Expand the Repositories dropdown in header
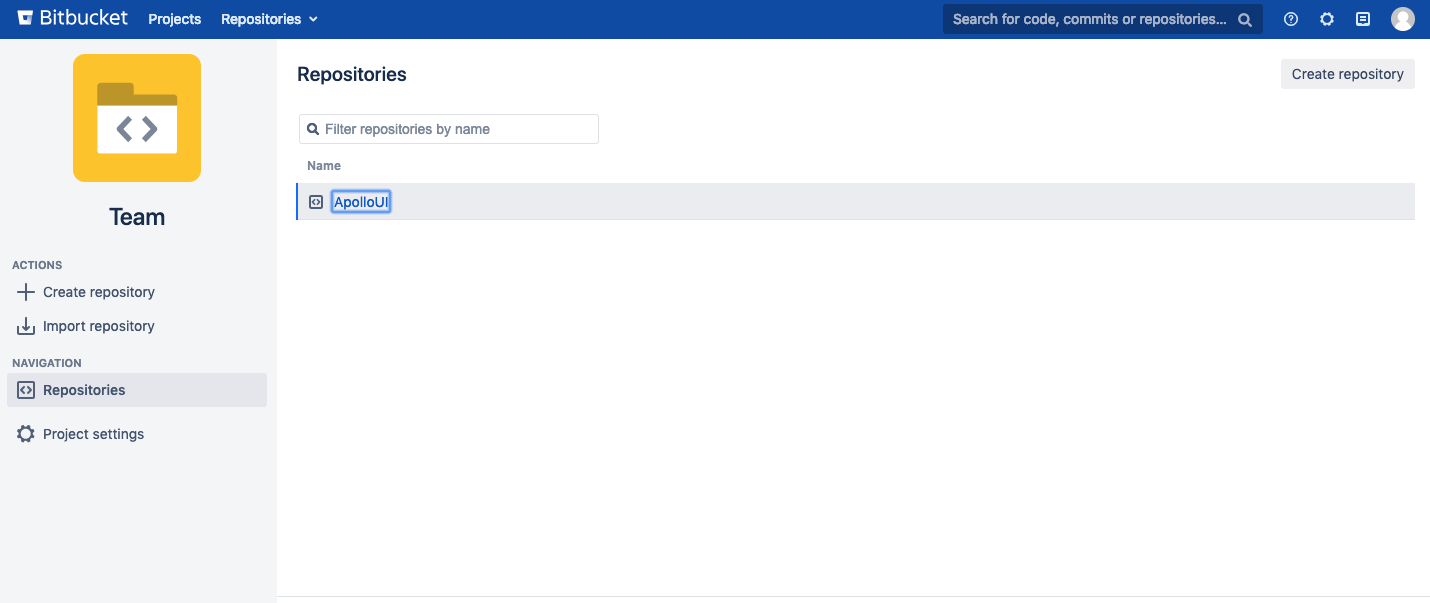 [x=269, y=19]
